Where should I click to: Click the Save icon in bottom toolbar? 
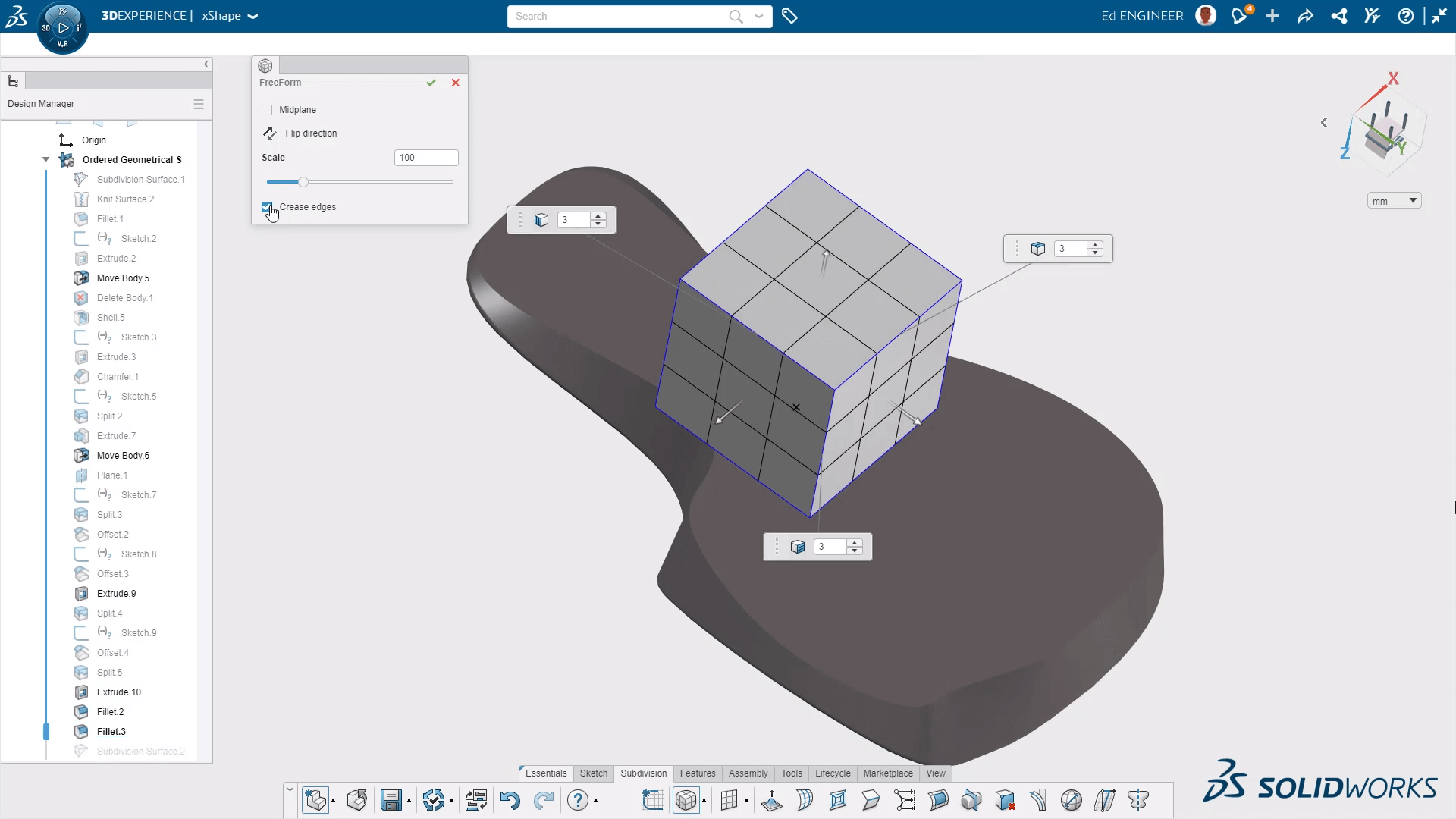coord(391,800)
